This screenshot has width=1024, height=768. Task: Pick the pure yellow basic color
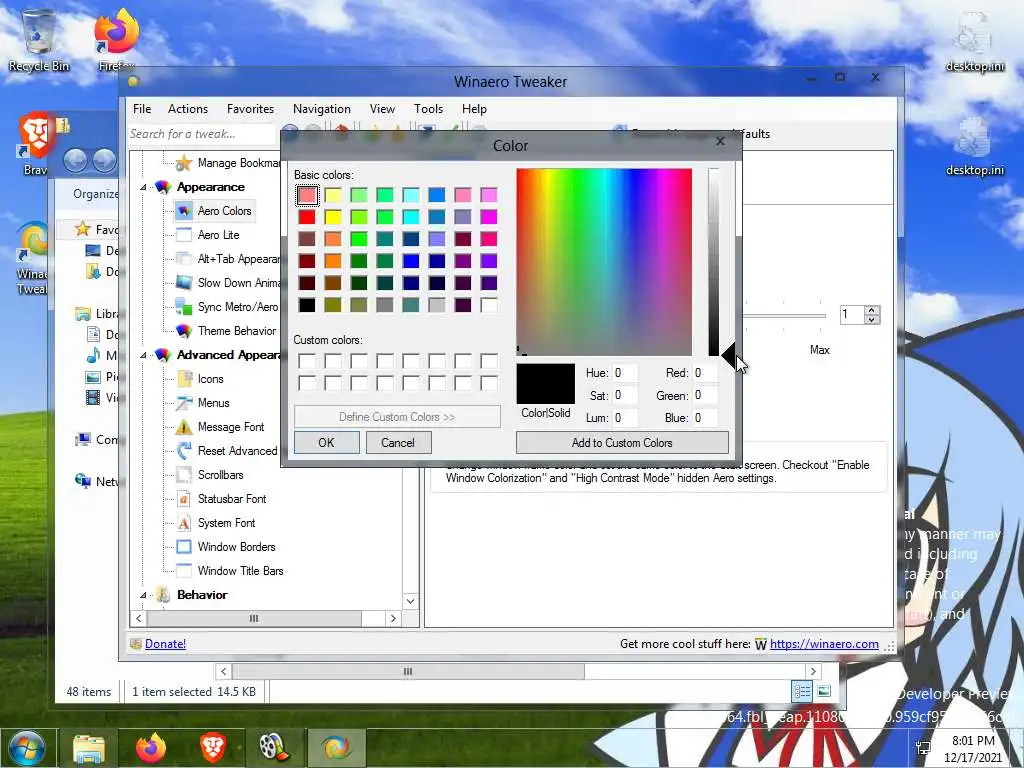click(x=333, y=217)
